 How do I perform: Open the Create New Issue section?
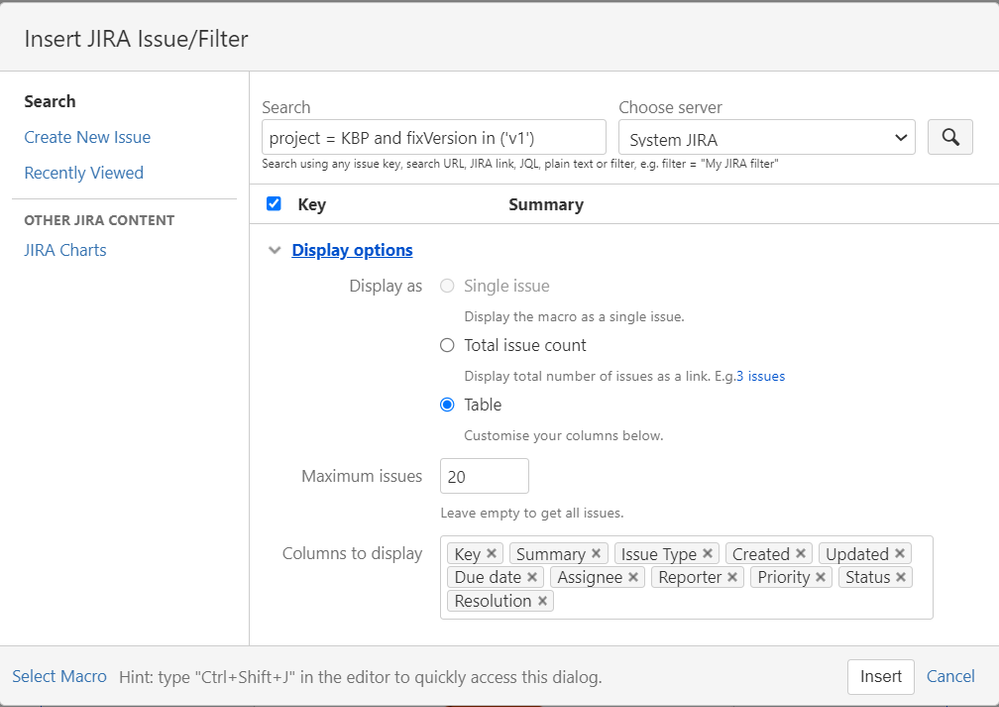88,137
